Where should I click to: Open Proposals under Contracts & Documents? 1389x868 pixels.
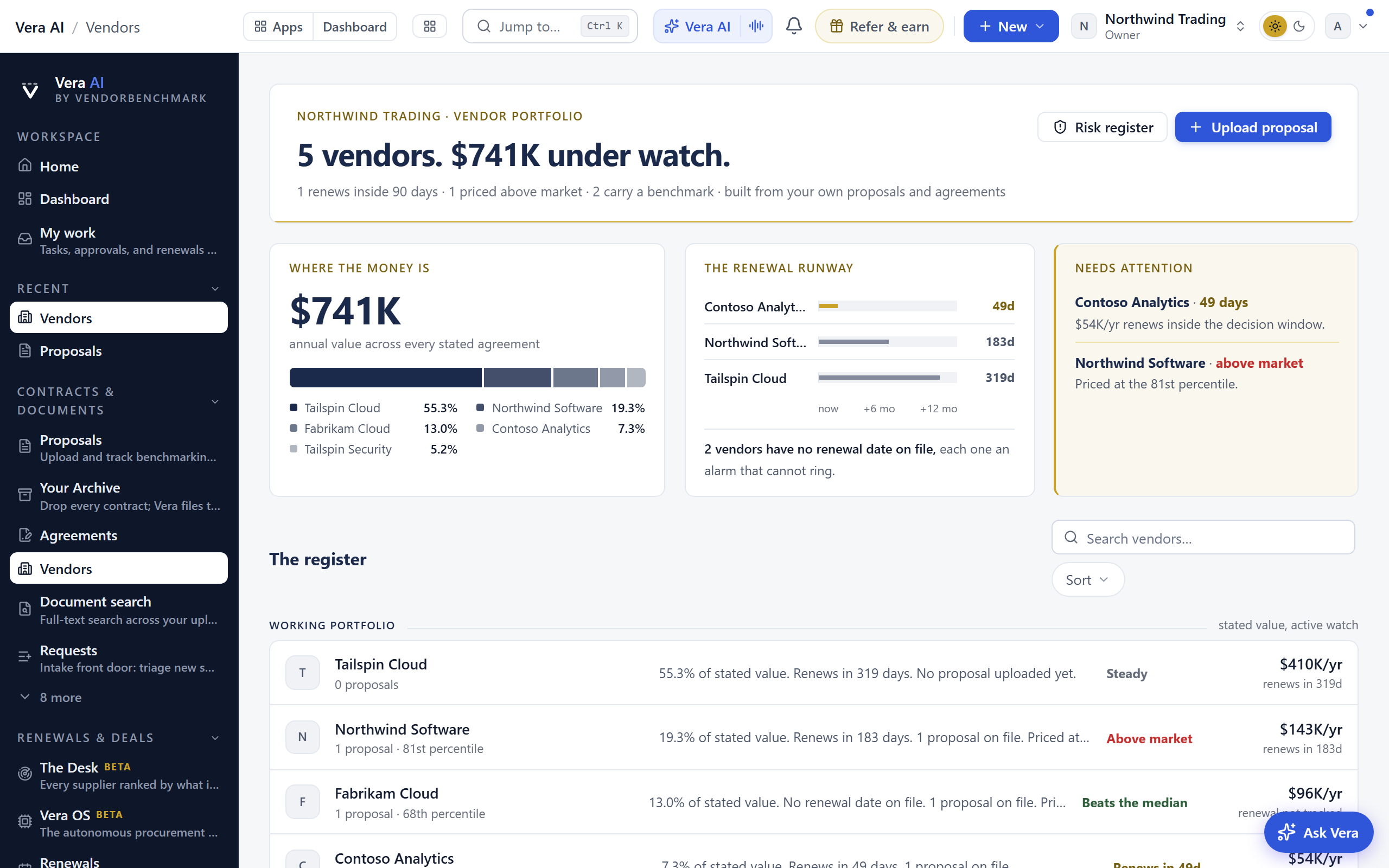pyautogui.click(x=119, y=448)
